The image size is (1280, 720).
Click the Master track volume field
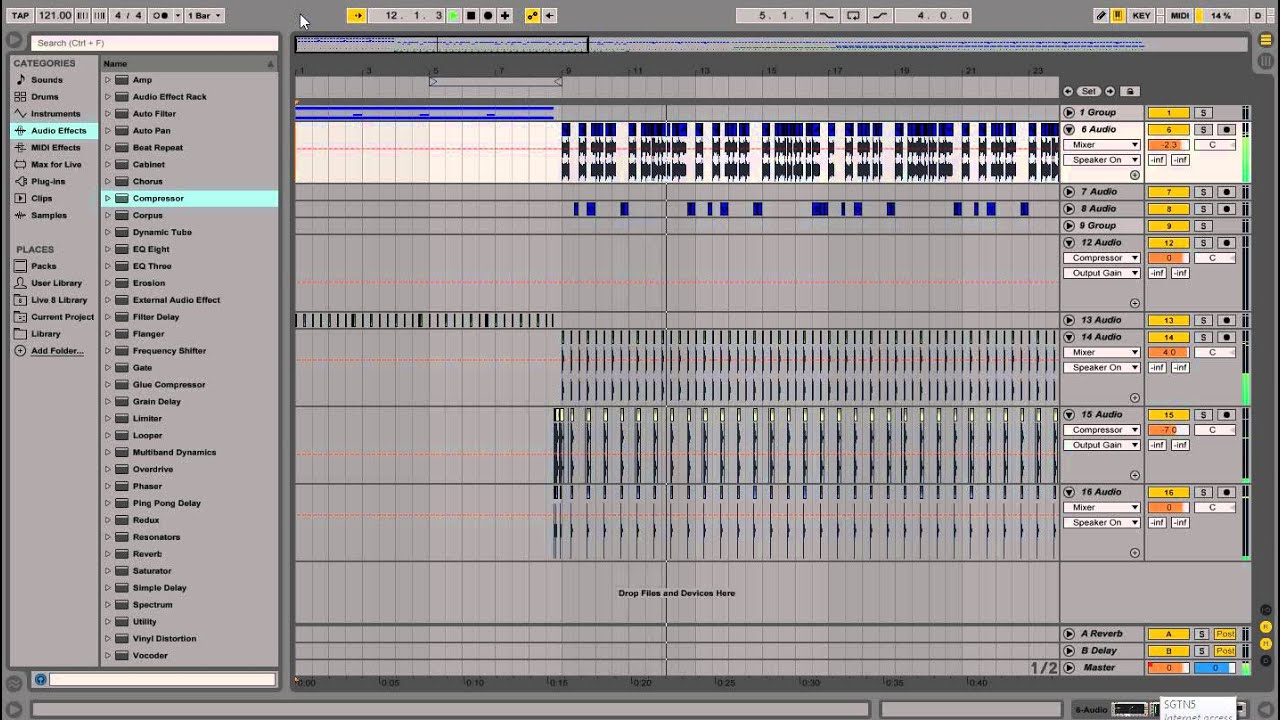(1168, 668)
